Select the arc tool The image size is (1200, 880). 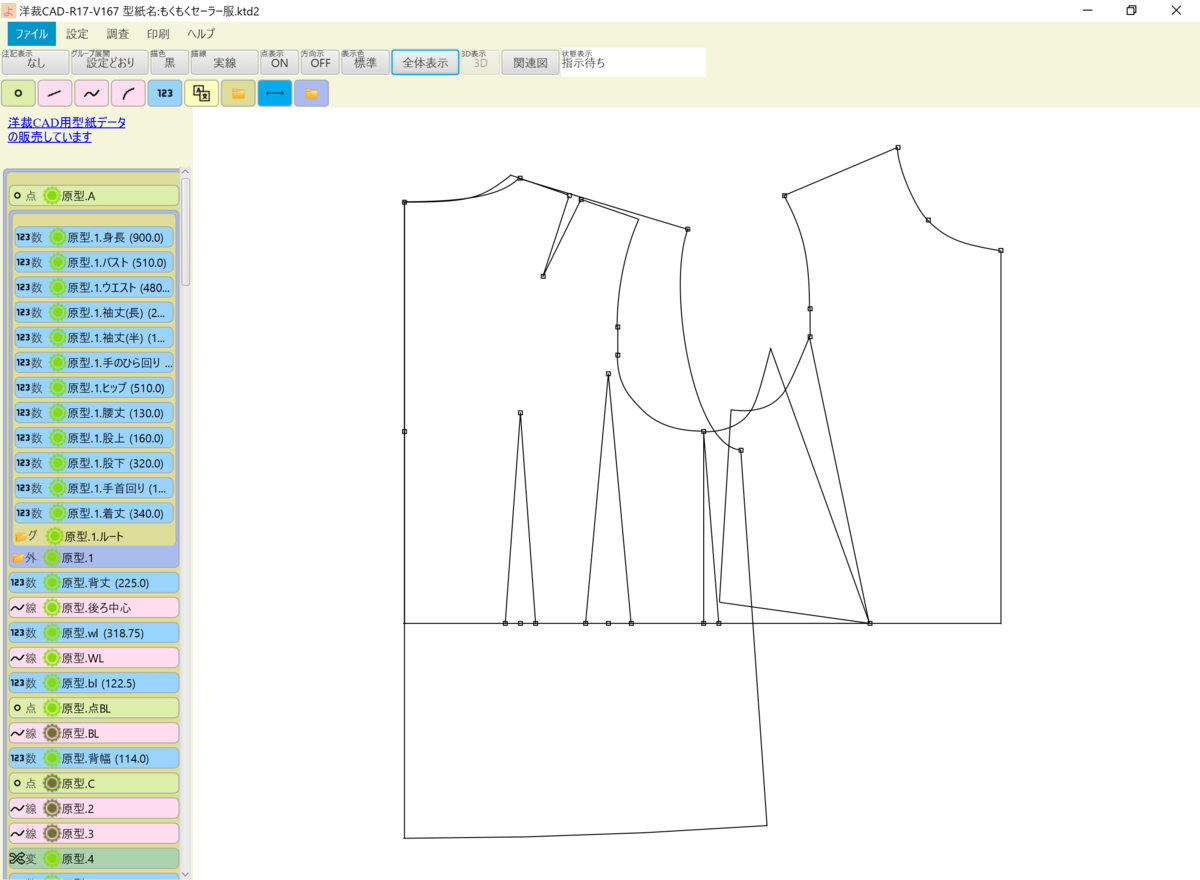coord(127,92)
